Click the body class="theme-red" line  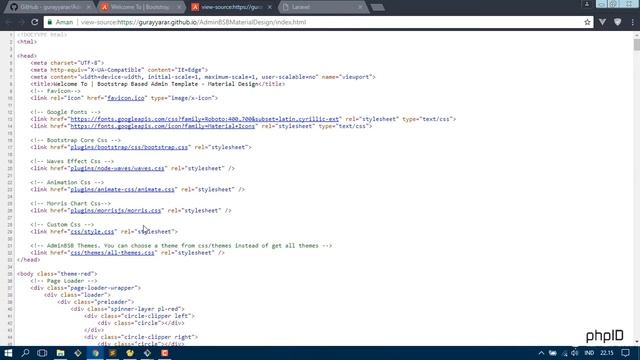[x=57, y=274]
